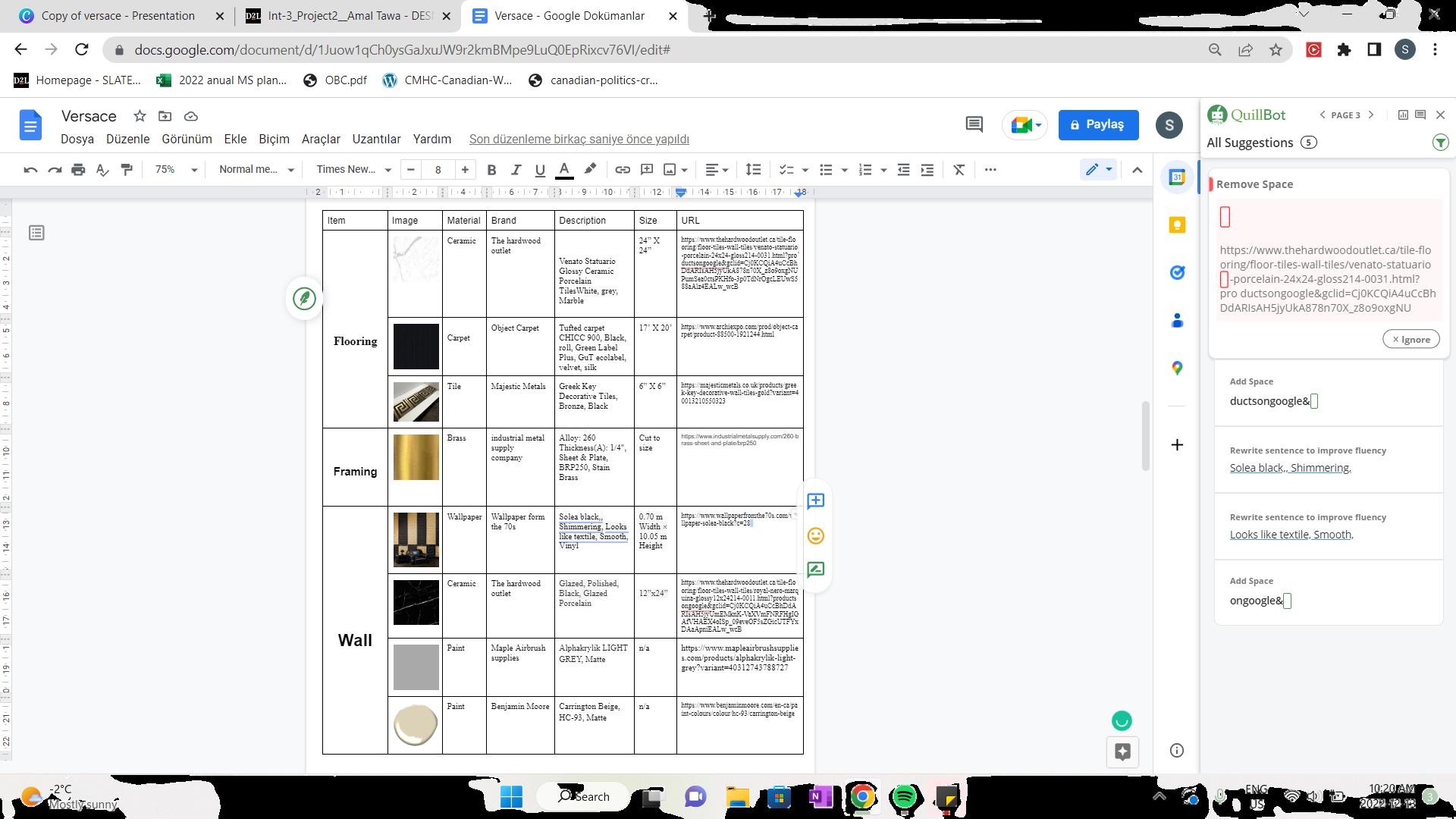This screenshot has height=819, width=1456.
Task: Switch to Copy of versace Presentation tab
Action: (118, 16)
